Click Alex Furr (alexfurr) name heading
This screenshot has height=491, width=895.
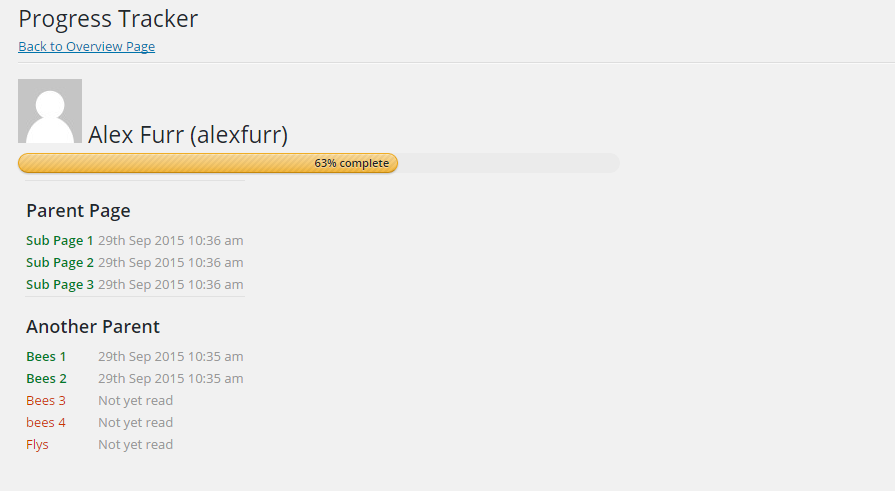click(x=188, y=135)
